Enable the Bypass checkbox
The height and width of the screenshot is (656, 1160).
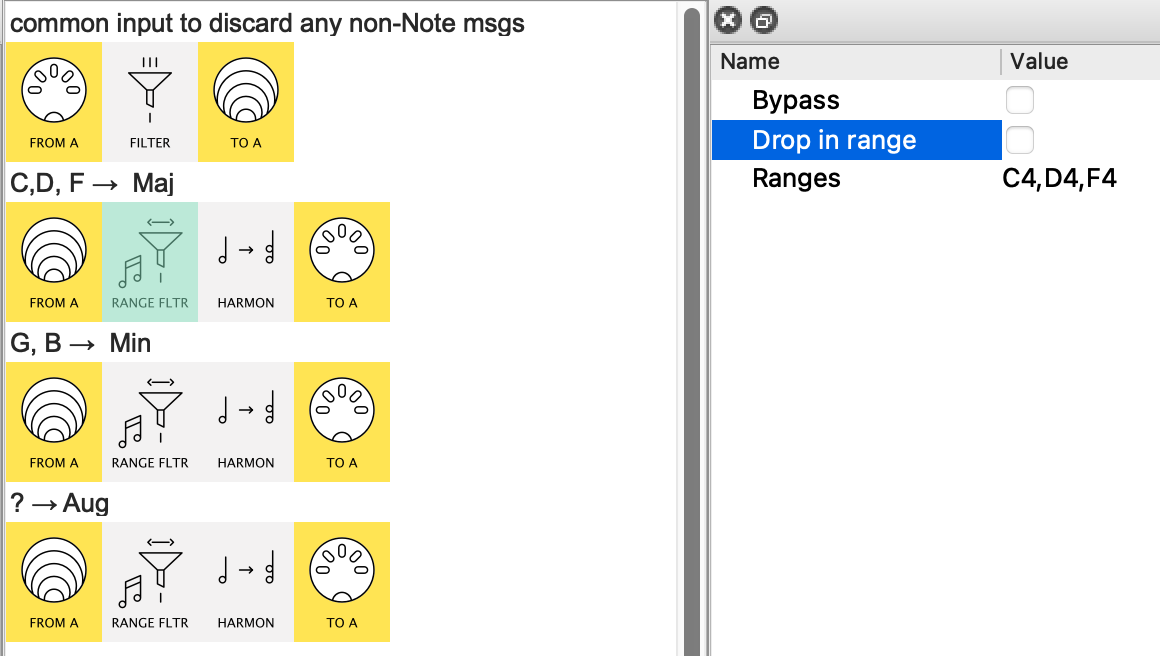1019,100
